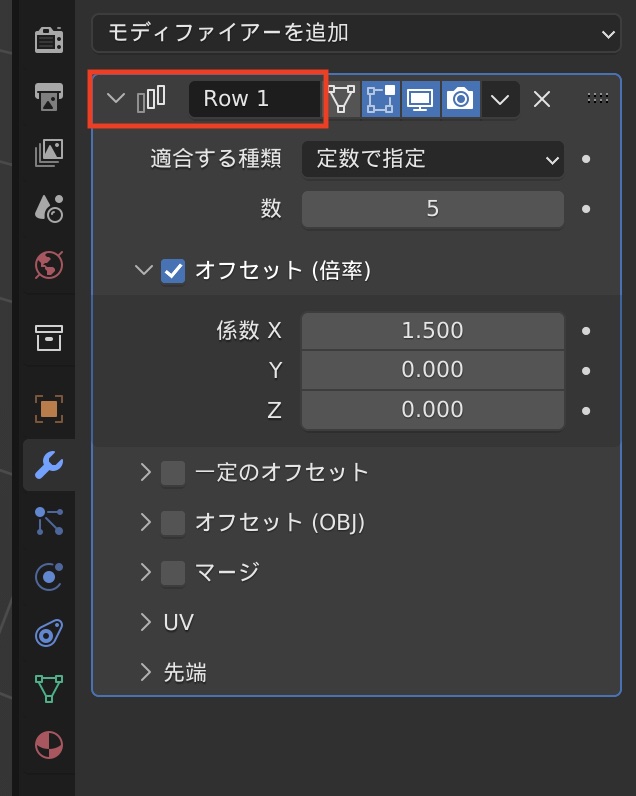Expand the UV section
The image size is (636, 796).
click(x=146, y=623)
